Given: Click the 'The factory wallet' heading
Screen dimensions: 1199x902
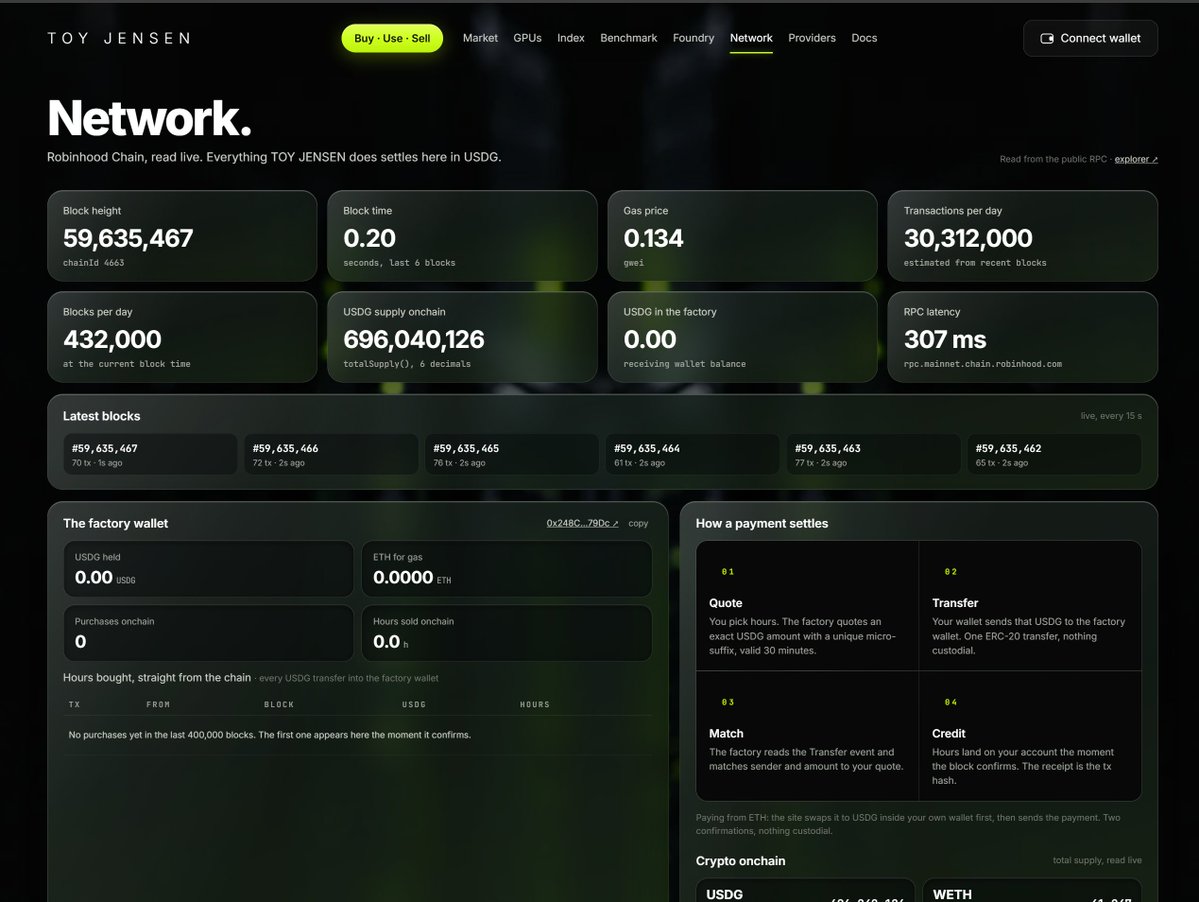Looking at the screenshot, I should click(x=115, y=524).
